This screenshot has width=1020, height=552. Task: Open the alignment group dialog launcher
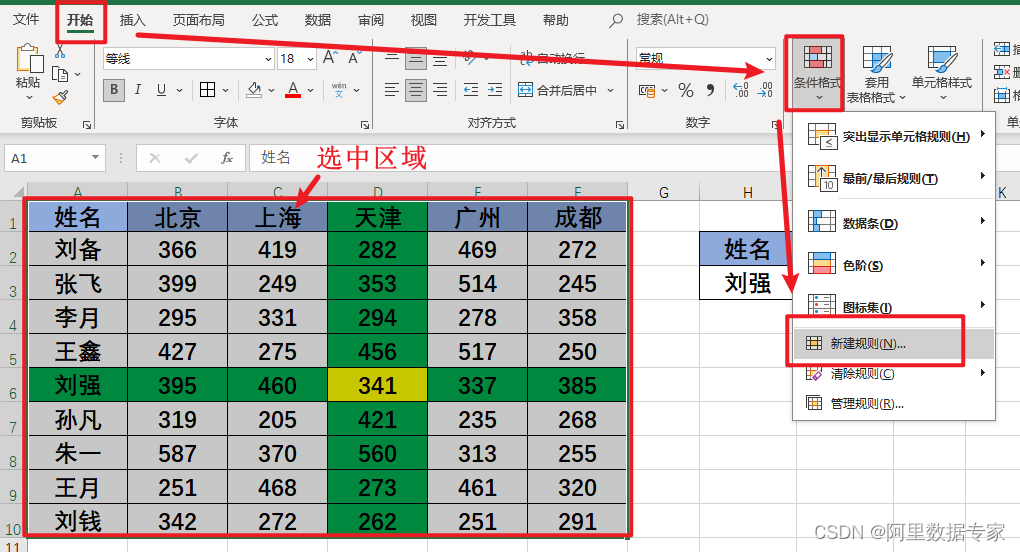coord(619,124)
